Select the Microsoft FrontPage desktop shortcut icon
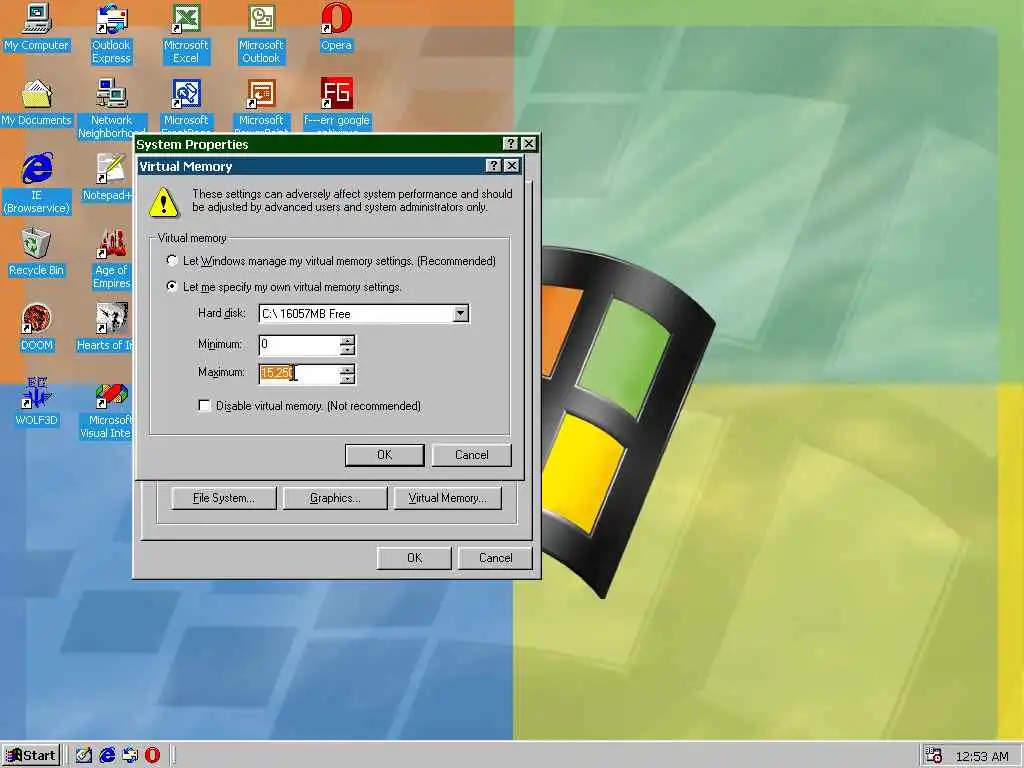Image resolution: width=1024 pixels, height=768 pixels. pyautogui.click(x=186, y=94)
